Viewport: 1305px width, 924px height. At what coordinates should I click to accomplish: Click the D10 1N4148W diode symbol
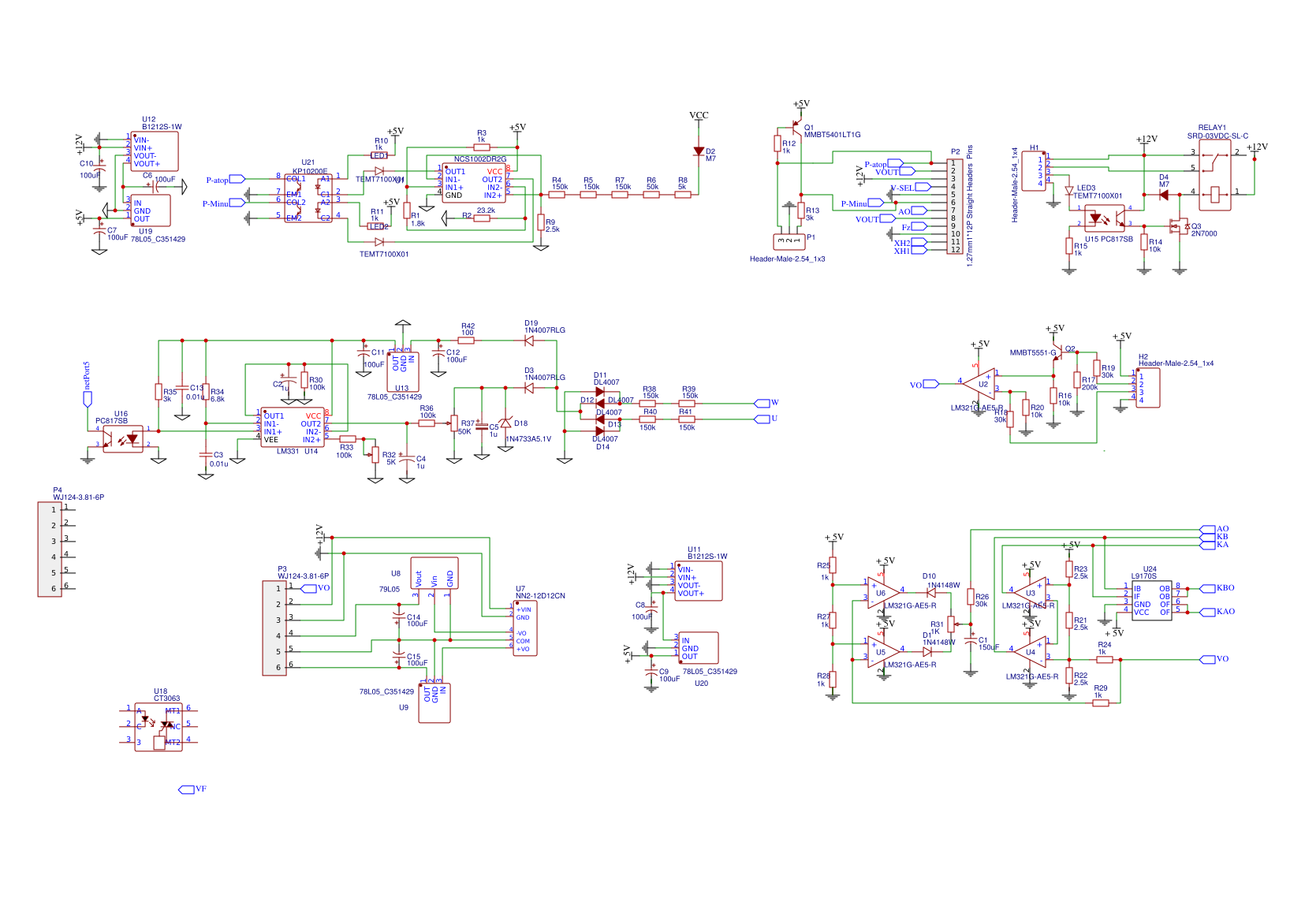point(931,593)
